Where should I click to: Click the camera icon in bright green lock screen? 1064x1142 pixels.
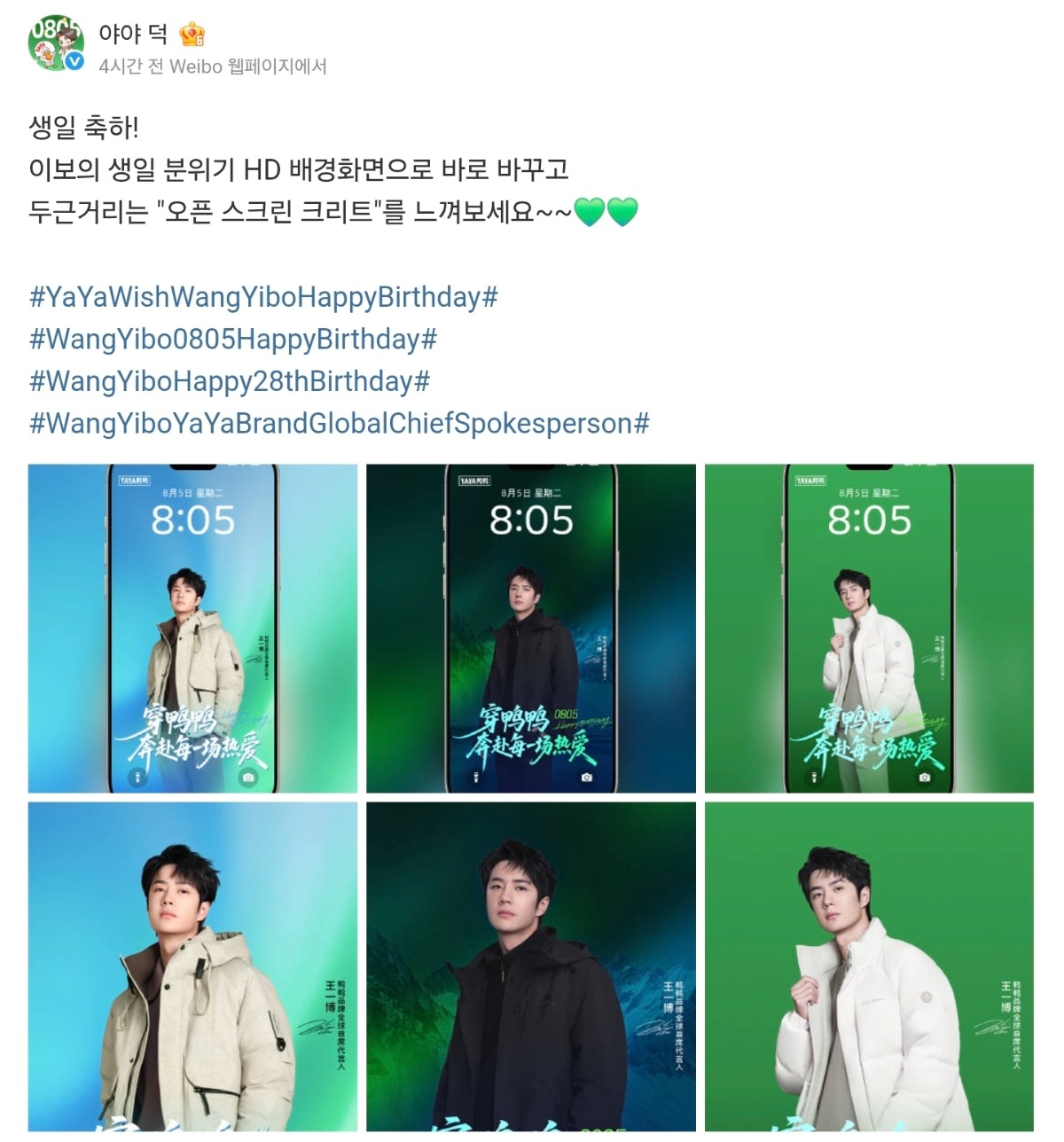(925, 778)
